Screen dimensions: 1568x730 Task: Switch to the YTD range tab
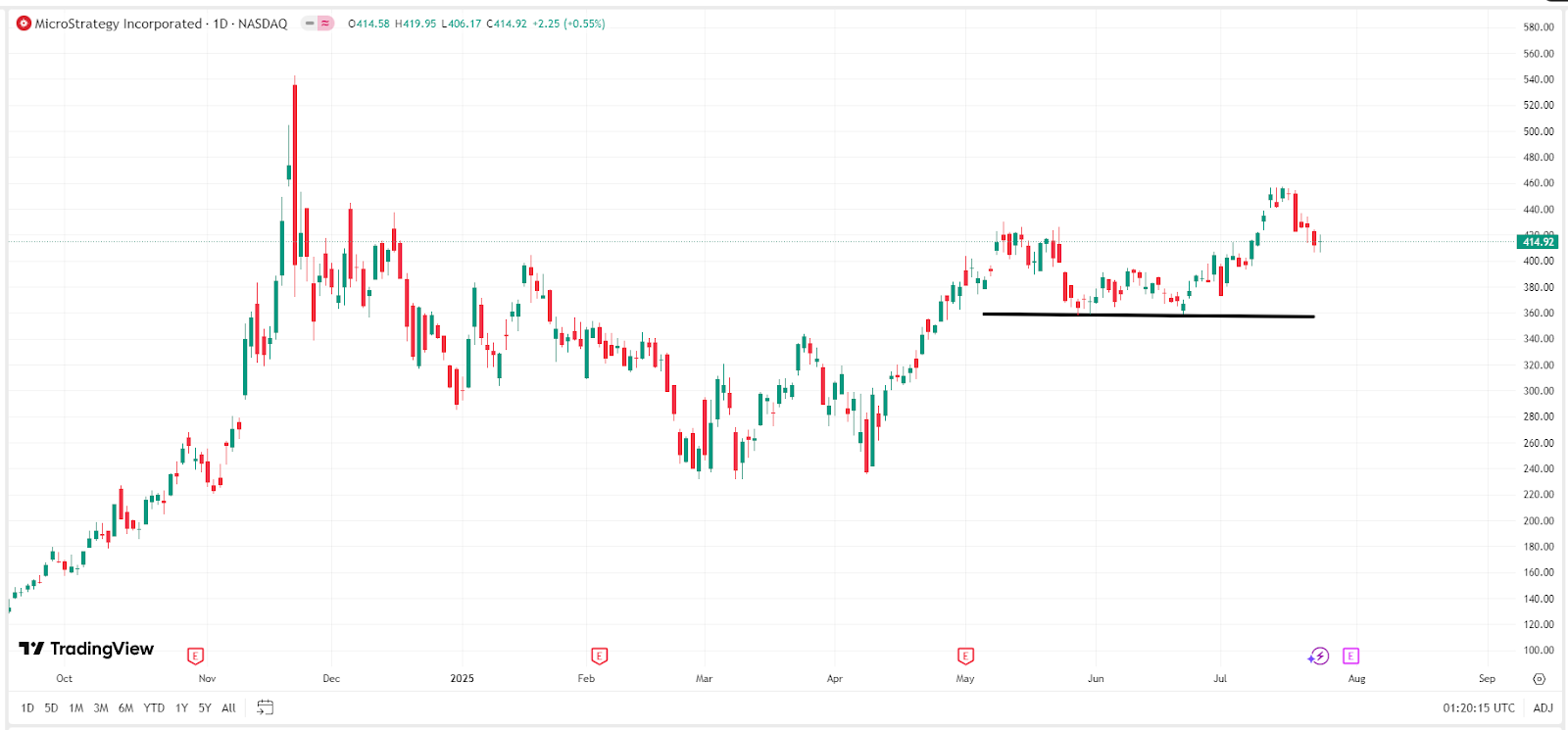pyautogui.click(x=153, y=707)
